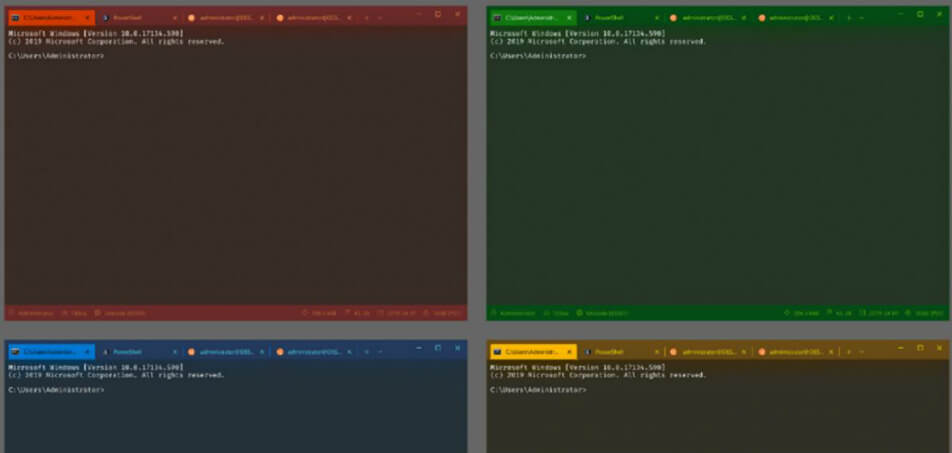
Task: Select the second administrator tab in red window
Action: pos(312,18)
